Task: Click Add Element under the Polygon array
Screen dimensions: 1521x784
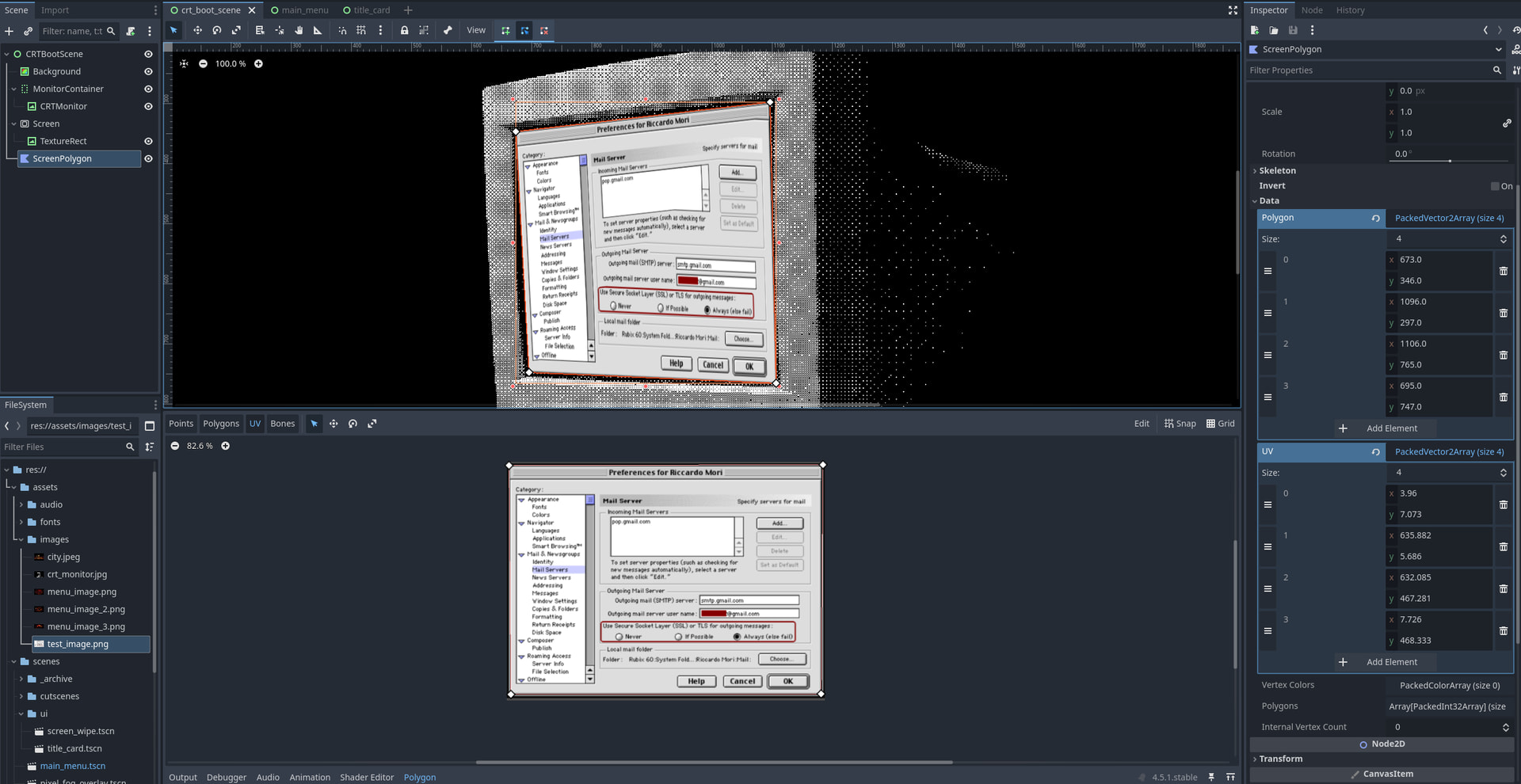Action: 1384,428
